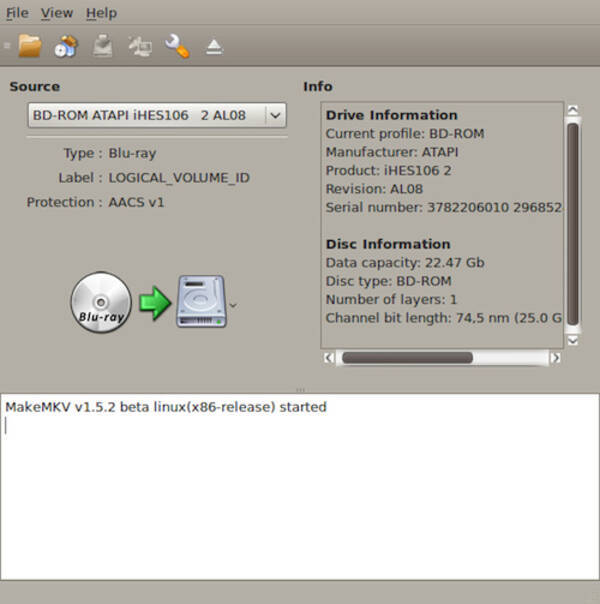Click the Info panel right scroll arrow
This screenshot has width=600, height=604.
pyautogui.click(x=555, y=357)
